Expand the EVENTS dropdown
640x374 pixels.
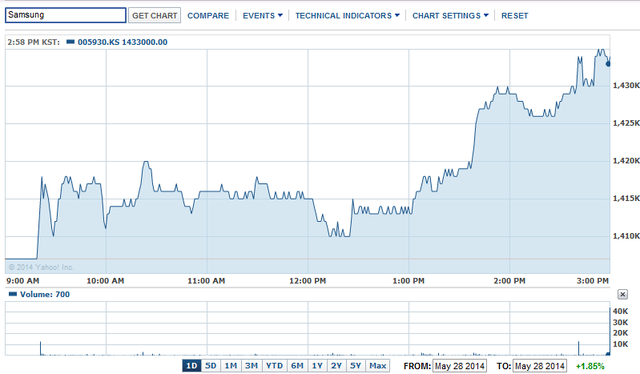pos(262,16)
